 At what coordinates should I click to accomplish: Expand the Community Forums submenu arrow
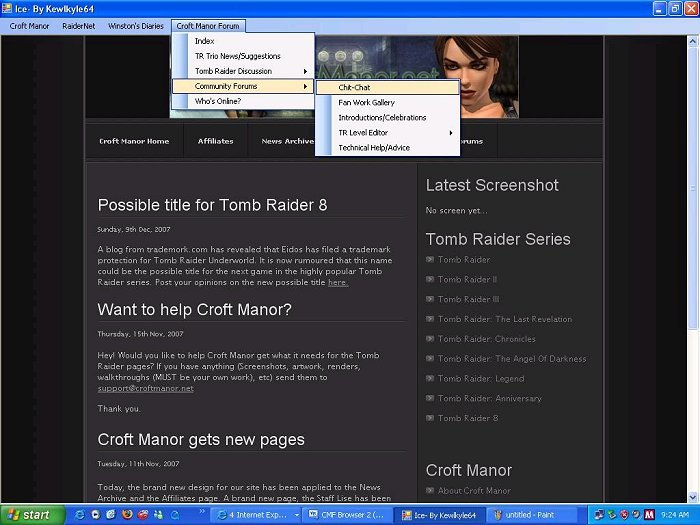[305, 87]
